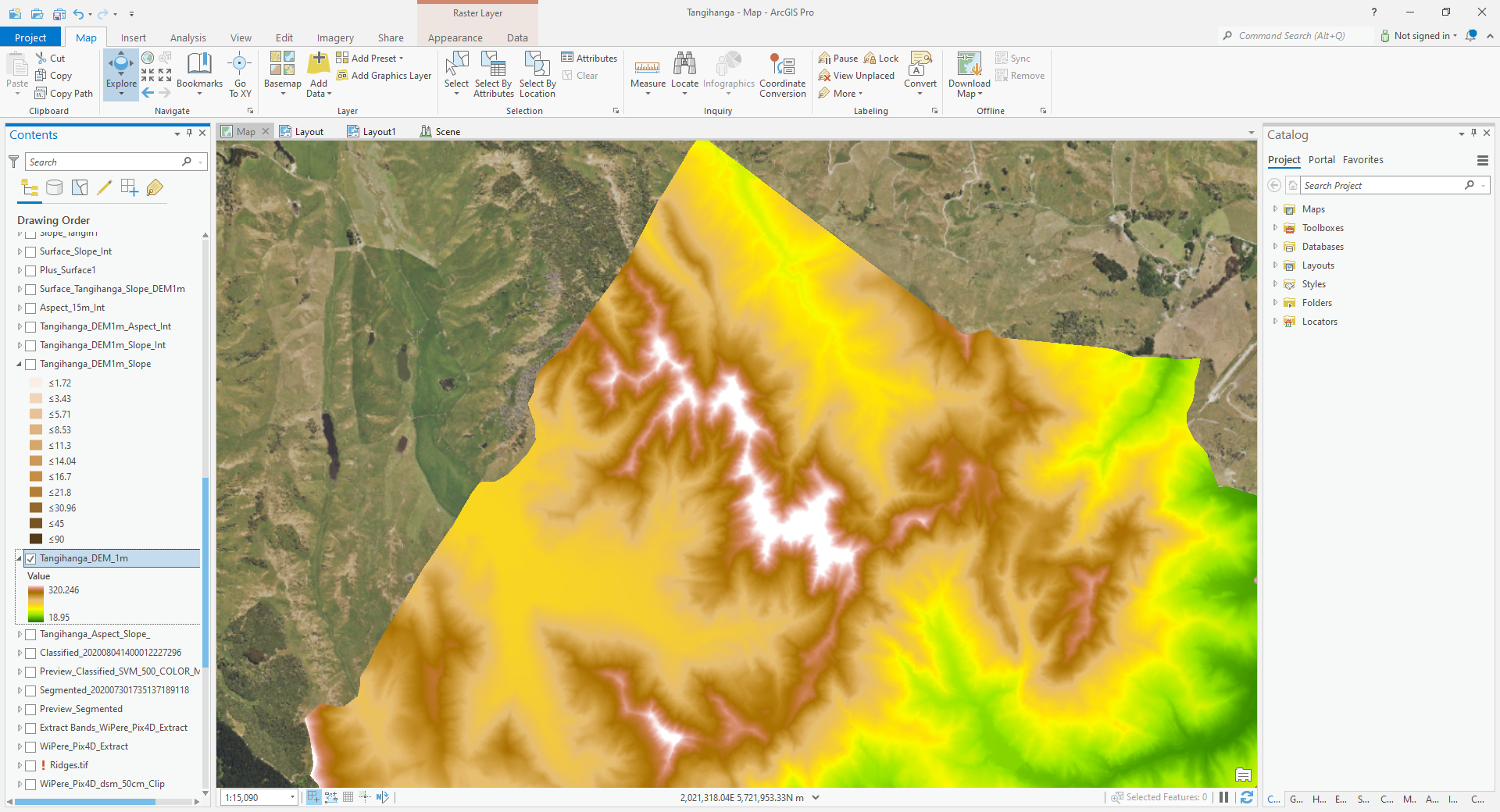Collapse the Tangihanga_DEM1m_Slope legend

19,364
